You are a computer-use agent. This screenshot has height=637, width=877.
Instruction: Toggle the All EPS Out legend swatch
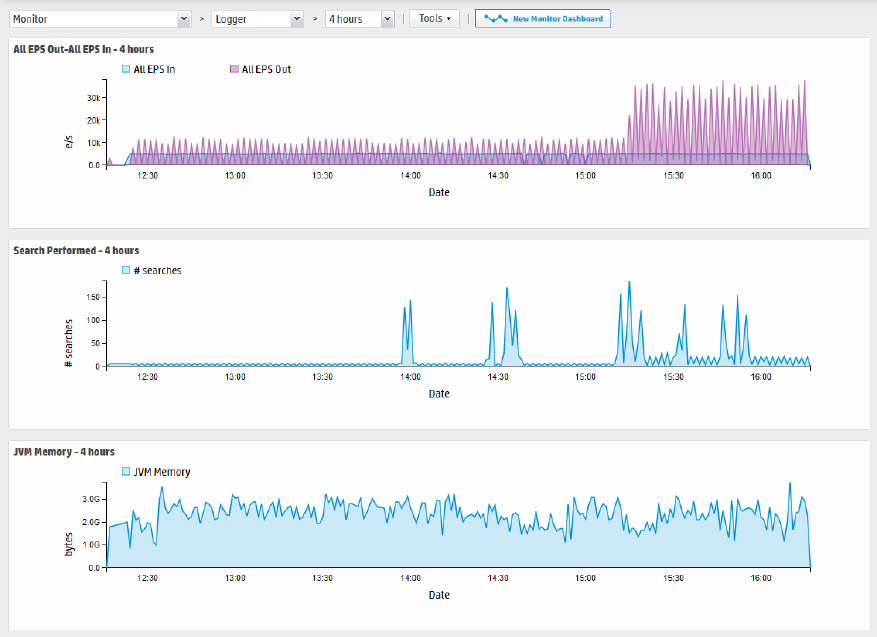[234, 69]
